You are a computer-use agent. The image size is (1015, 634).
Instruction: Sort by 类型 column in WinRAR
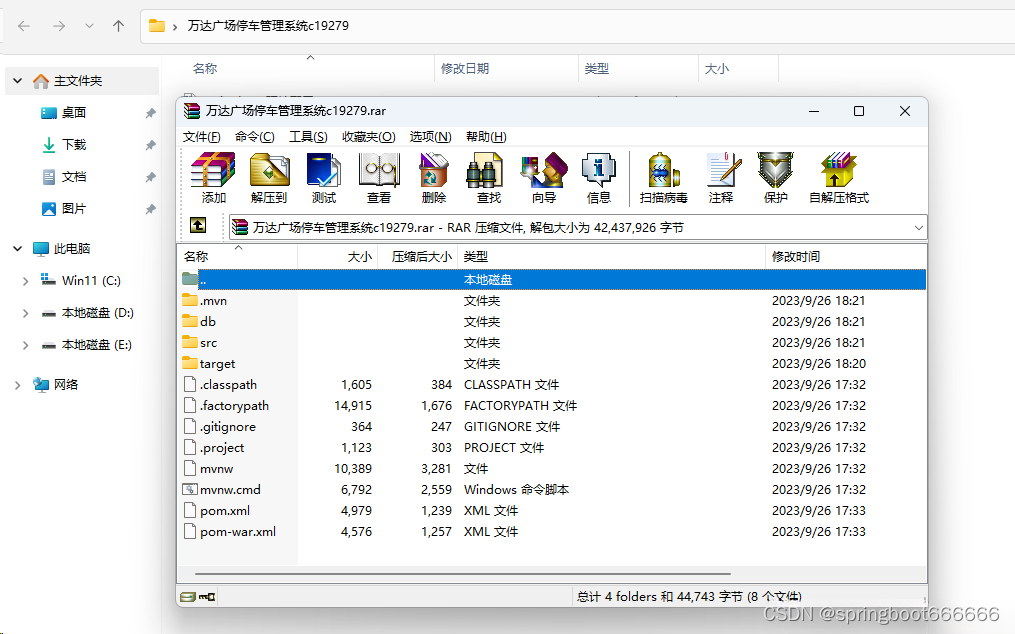pos(612,256)
